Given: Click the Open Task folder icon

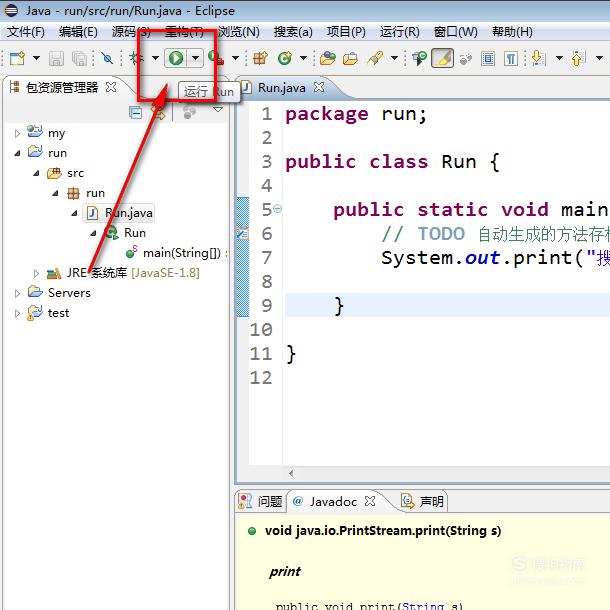Looking at the screenshot, I should [350, 58].
